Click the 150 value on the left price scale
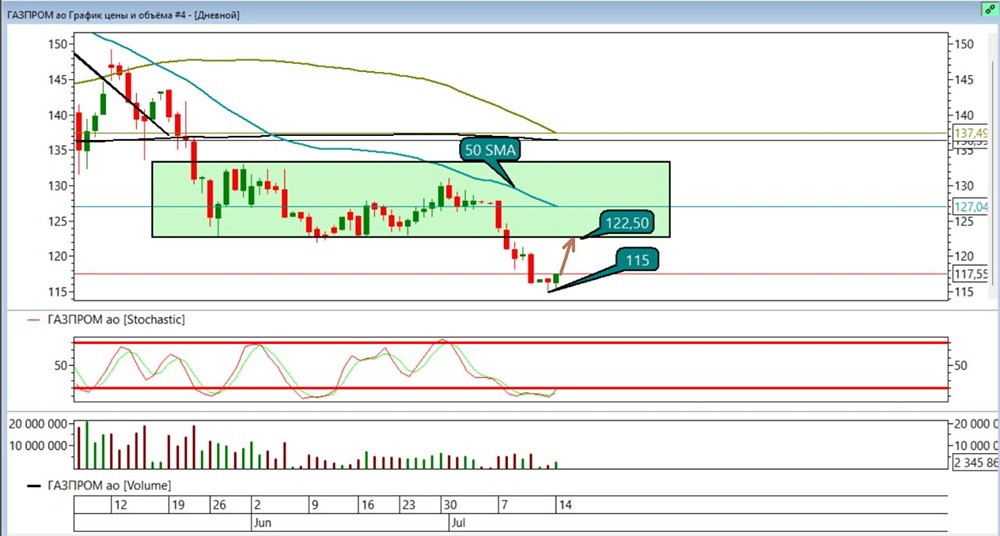1000x536 pixels. 57,44
